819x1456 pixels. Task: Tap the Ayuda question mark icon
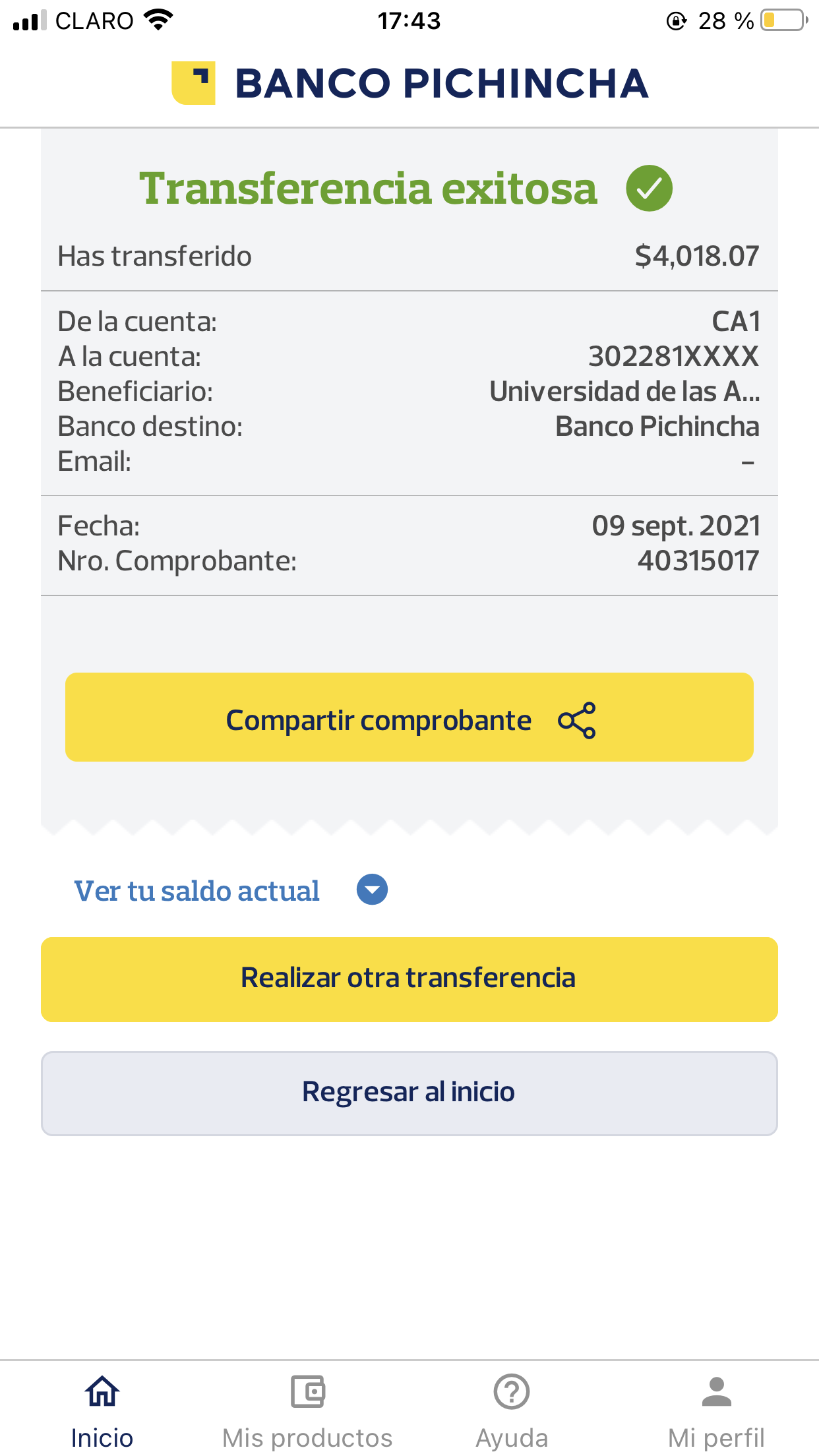[512, 1391]
